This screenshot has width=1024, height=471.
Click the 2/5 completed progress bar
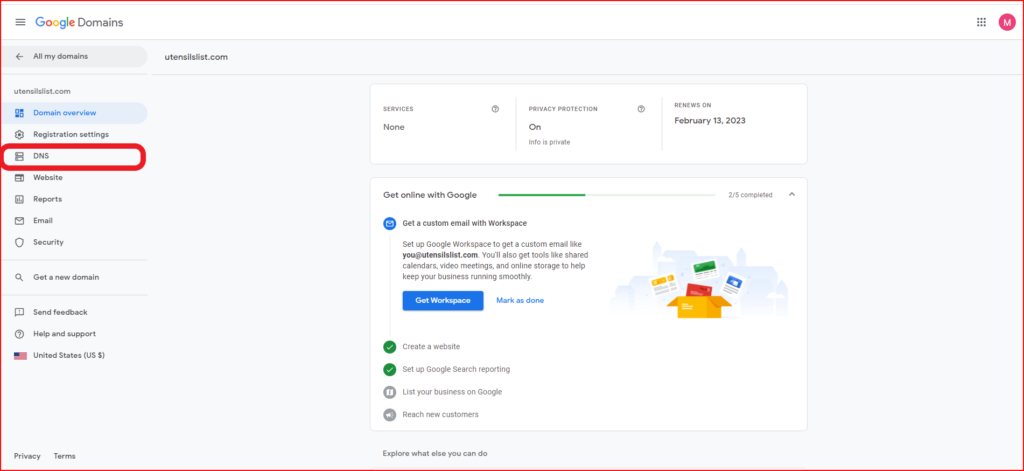(x=607, y=195)
